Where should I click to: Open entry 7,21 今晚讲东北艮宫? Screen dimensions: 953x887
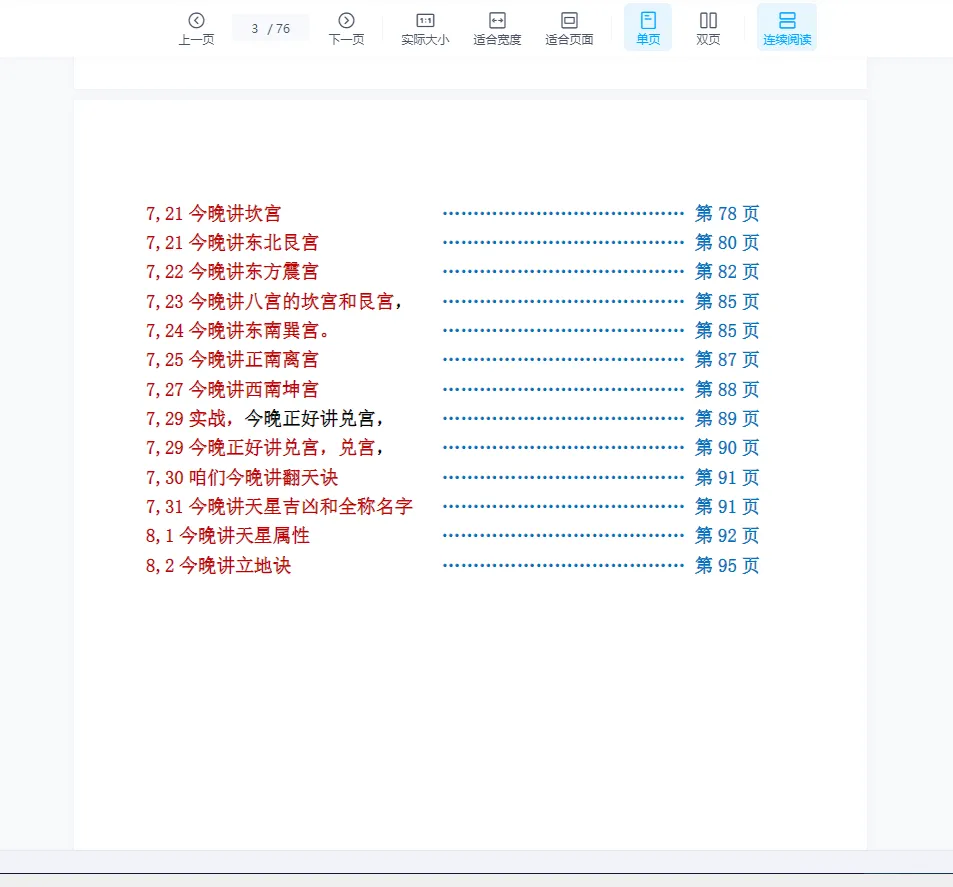pyautogui.click(x=232, y=243)
